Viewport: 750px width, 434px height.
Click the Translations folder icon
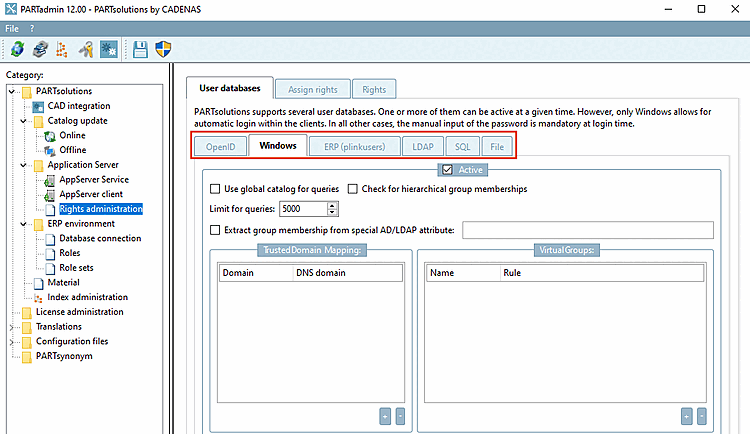pyautogui.click(x=27, y=327)
